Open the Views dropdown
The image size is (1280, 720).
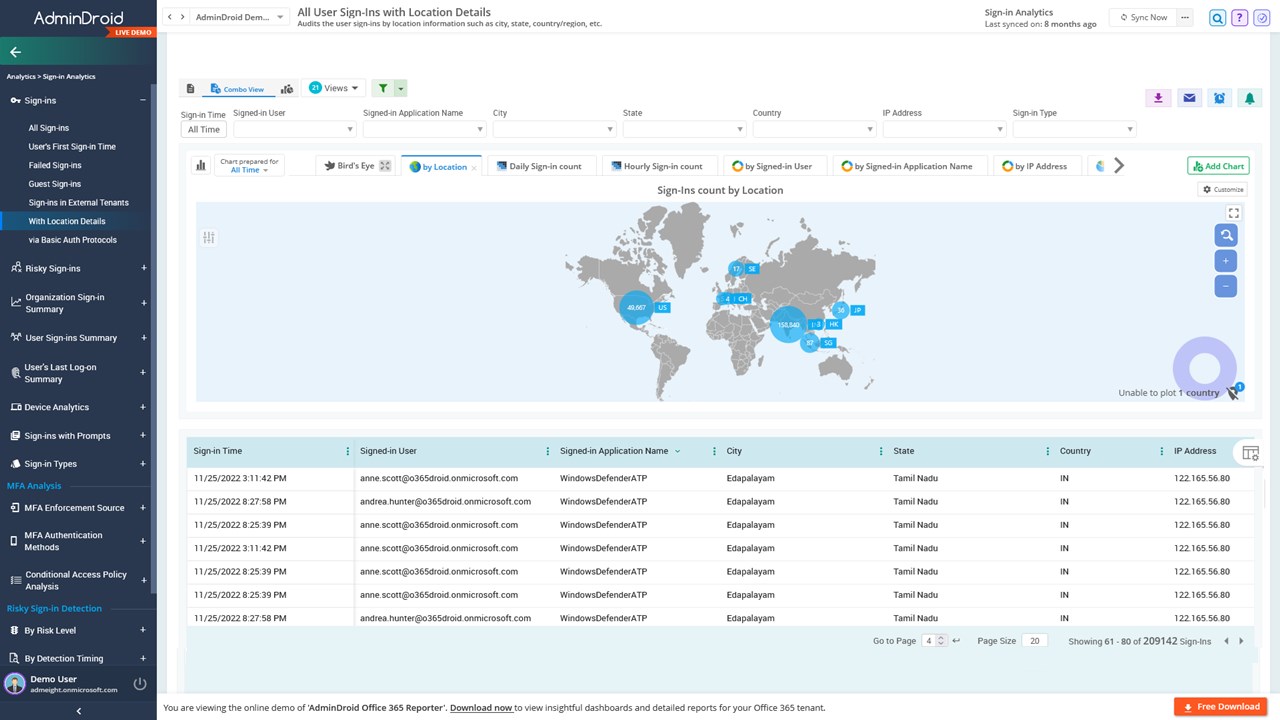click(x=334, y=88)
